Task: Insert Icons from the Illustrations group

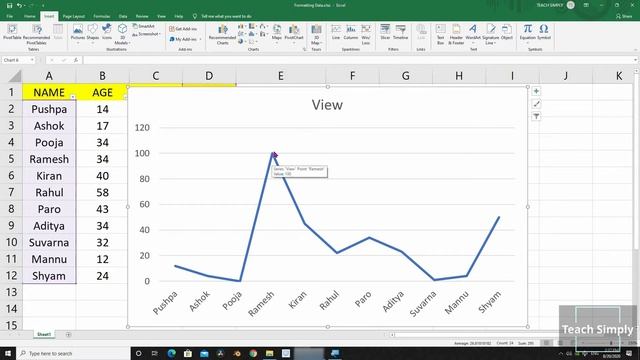Action: [107, 31]
